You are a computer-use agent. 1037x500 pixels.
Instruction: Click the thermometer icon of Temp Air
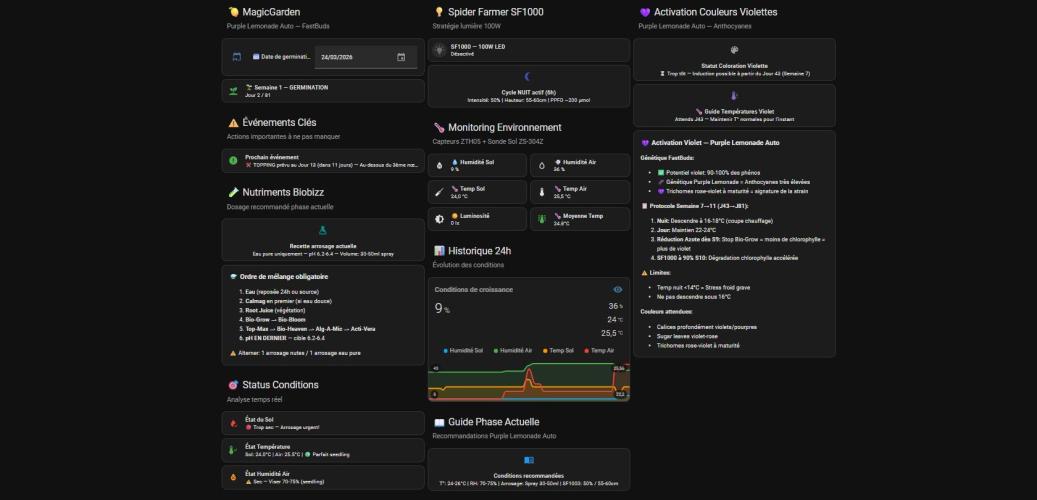[542, 192]
